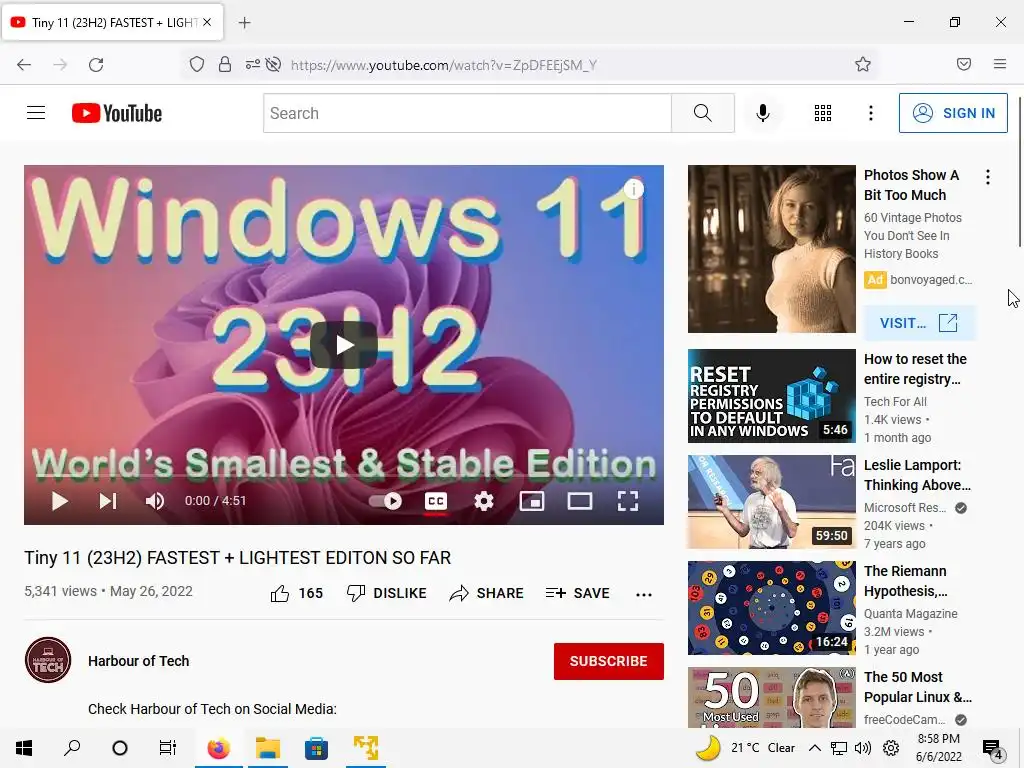Open How to reset the entire registry title
Screen dimensions: 1024x768
pyautogui.click(x=915, y=369)
